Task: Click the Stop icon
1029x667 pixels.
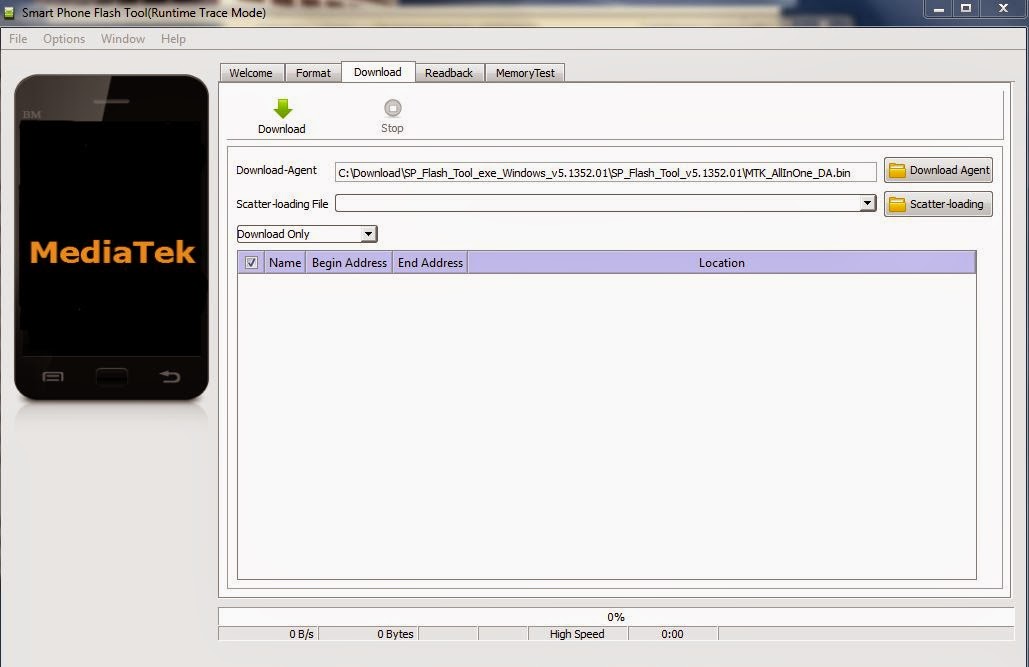Action: (x=392, y=108)
